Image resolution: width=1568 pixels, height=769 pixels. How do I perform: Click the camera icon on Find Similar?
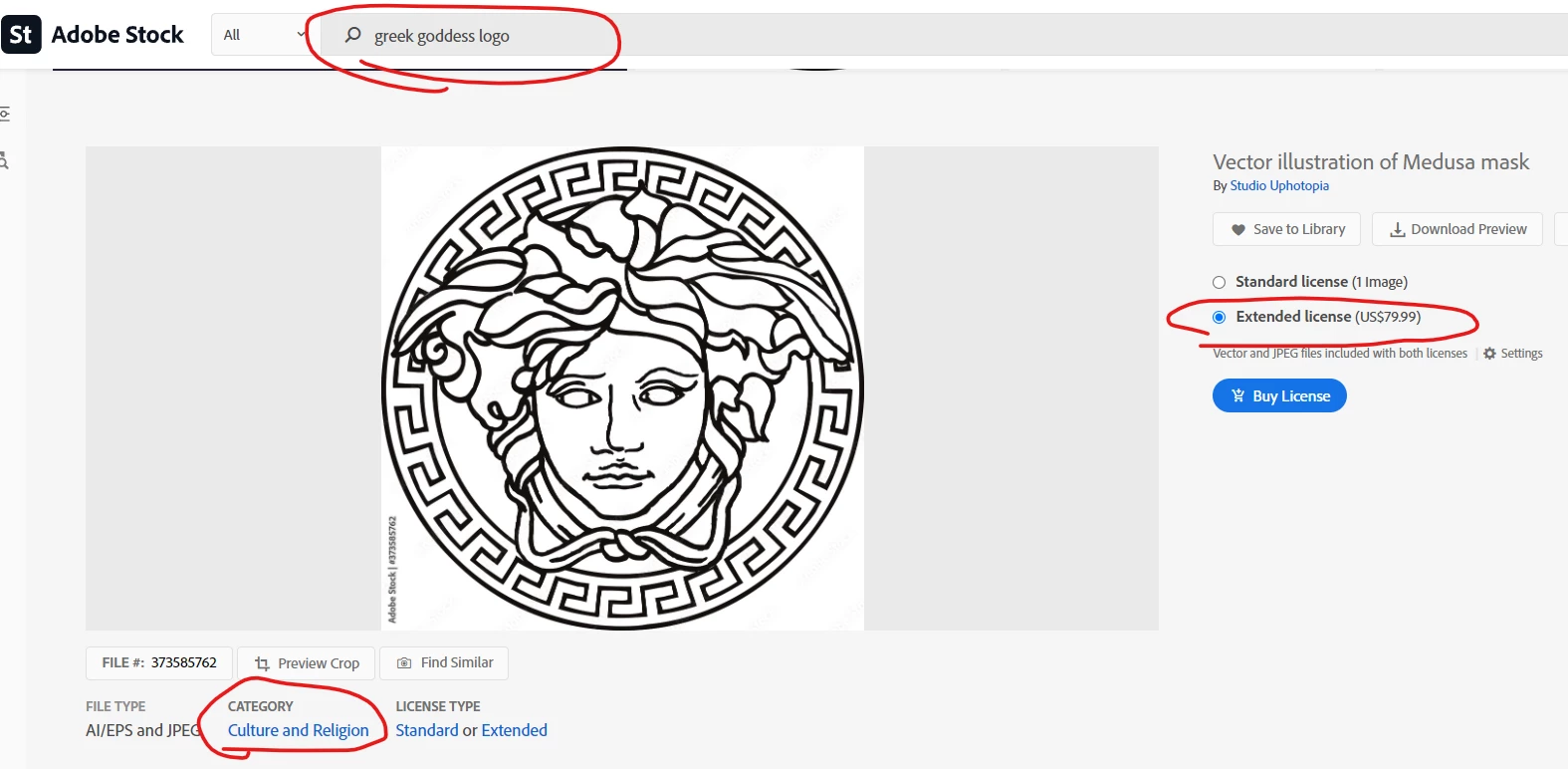click(404, 662)
